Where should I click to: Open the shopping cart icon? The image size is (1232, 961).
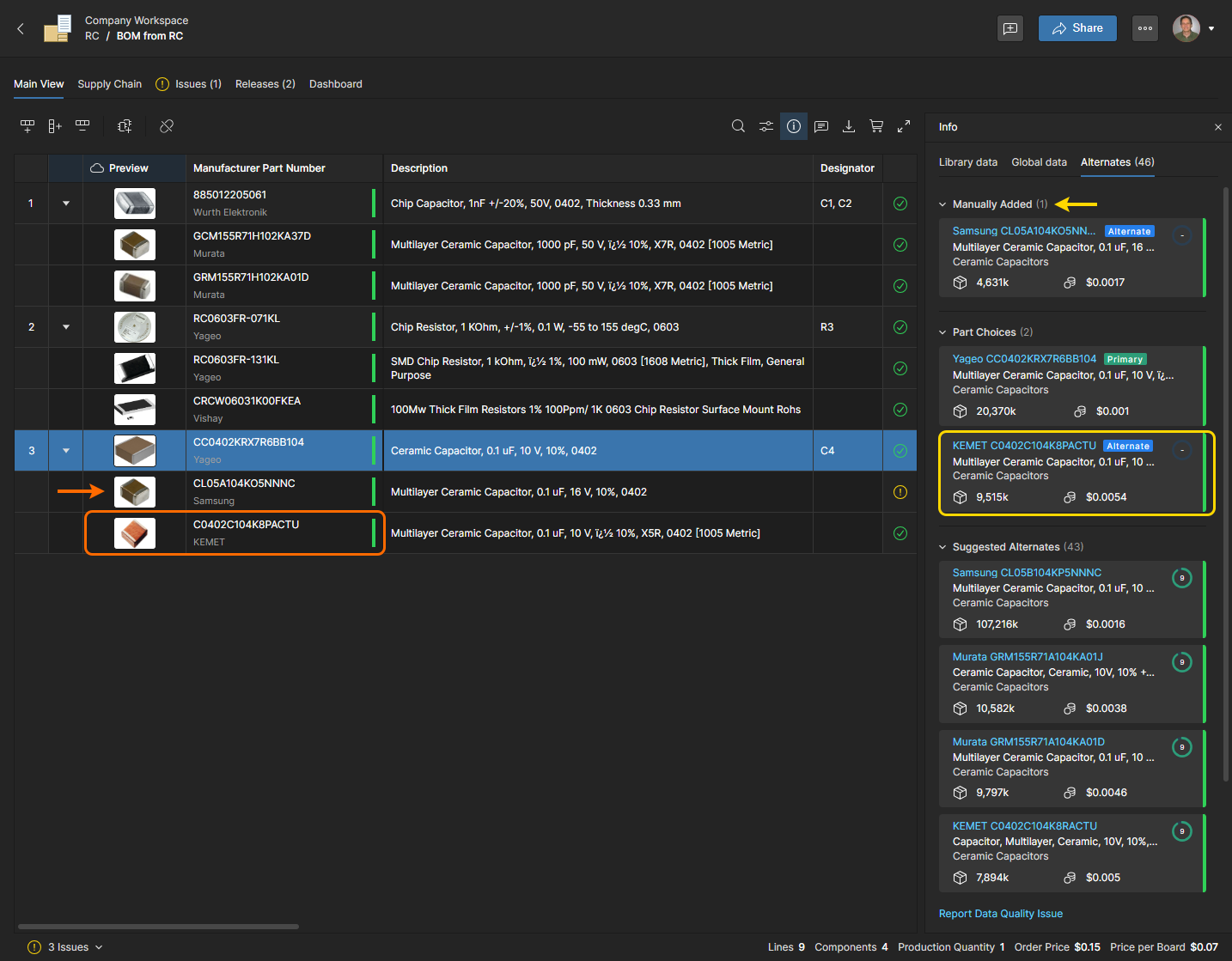(876, 126)
